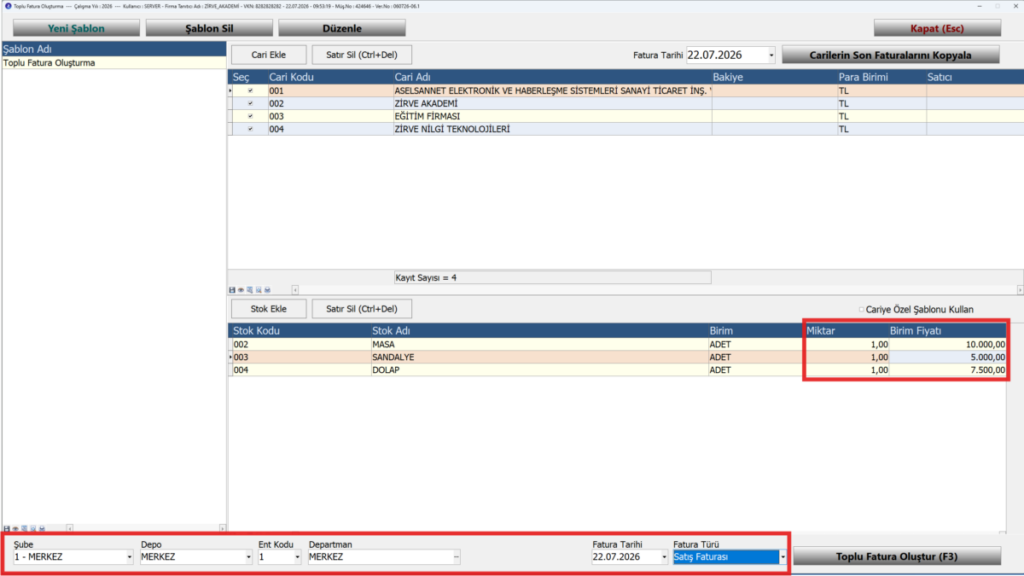Open the Depo dropdown arrow
This screenshot has height=576, width=1024.
(248, 557)
